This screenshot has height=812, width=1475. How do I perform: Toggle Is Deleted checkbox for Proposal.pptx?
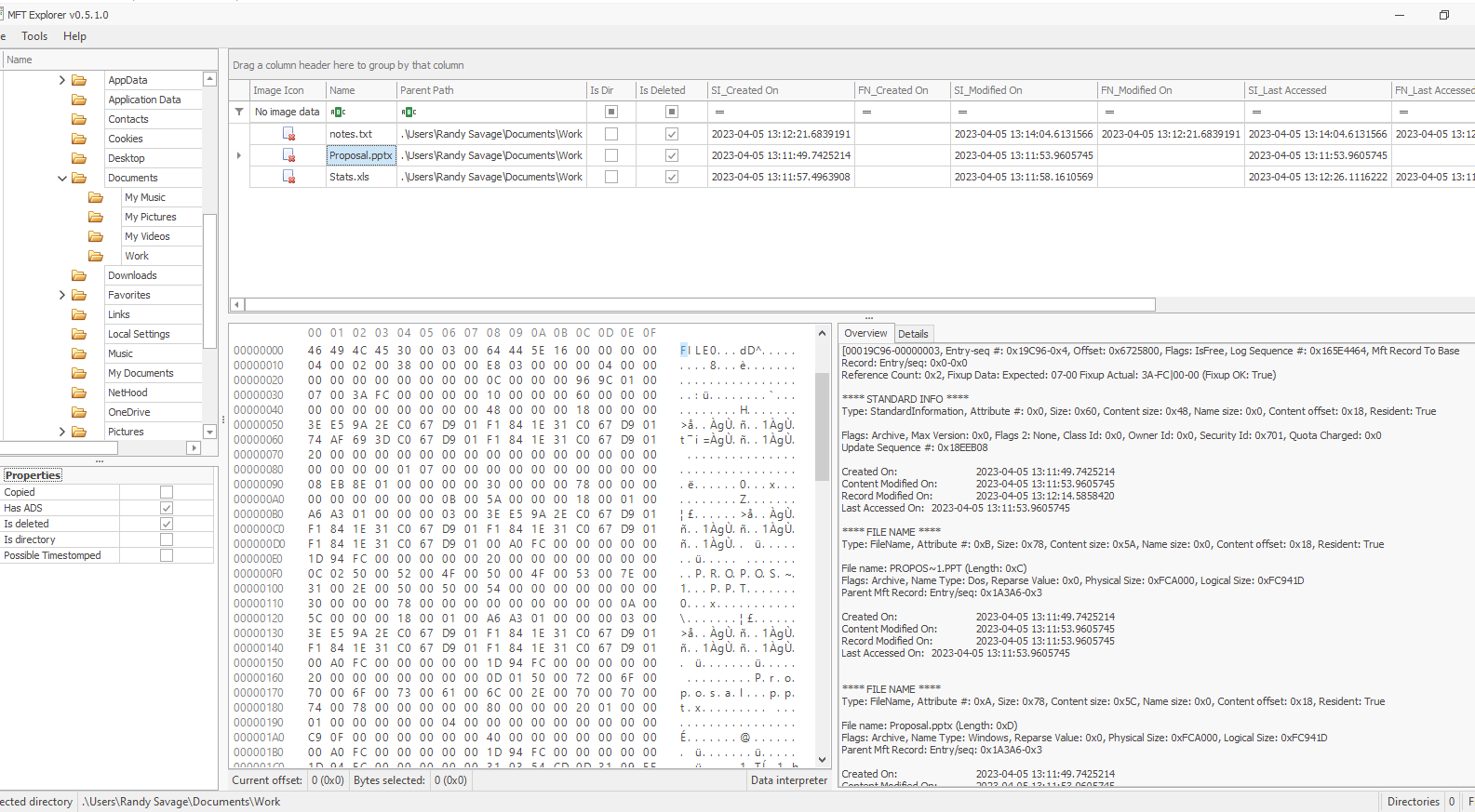(x=671, y=155)
